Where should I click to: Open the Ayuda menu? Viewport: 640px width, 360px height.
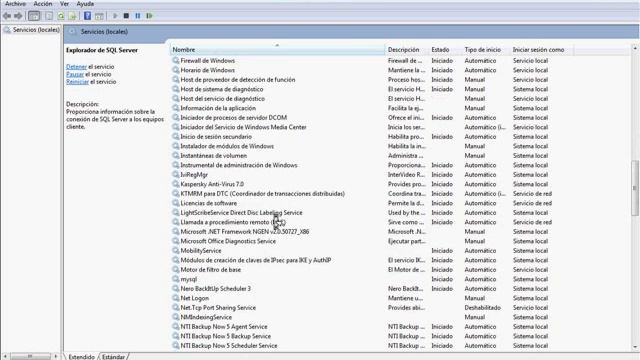click(x=85, y=4)
